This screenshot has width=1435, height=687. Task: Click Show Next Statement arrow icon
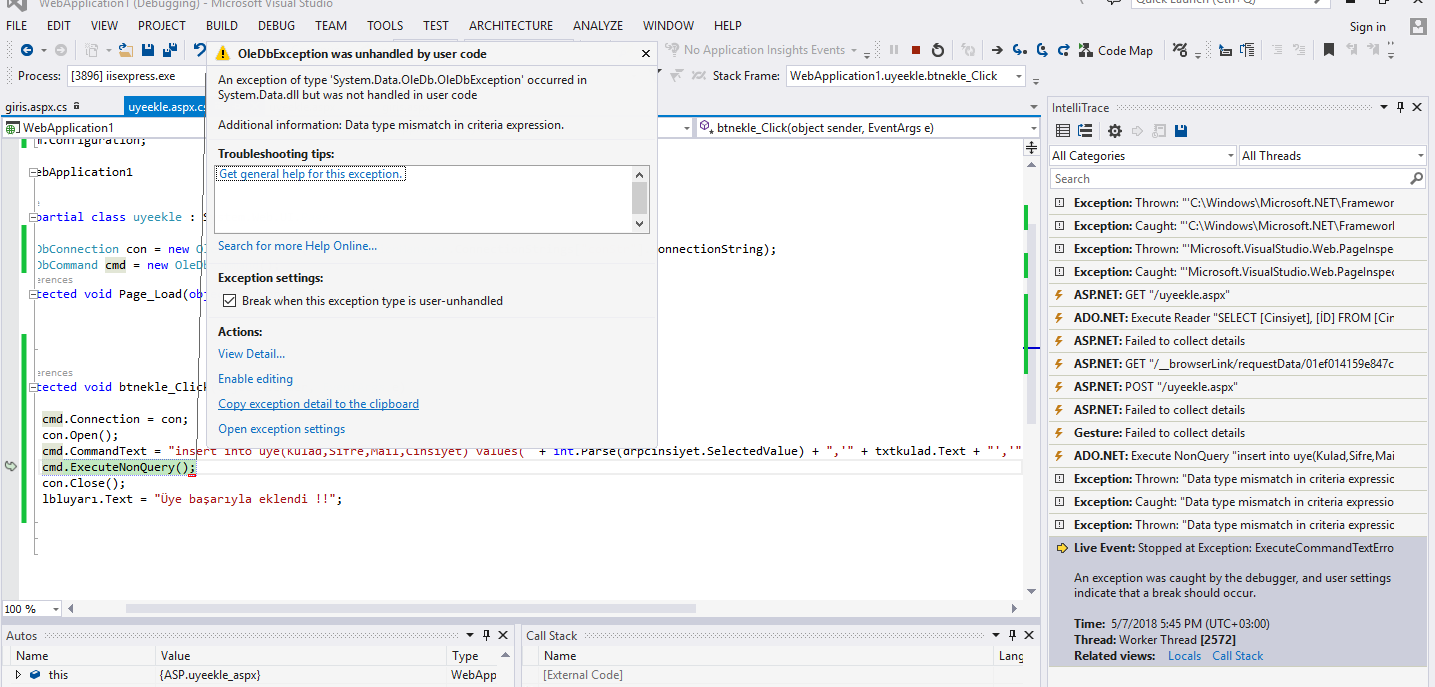997,50
